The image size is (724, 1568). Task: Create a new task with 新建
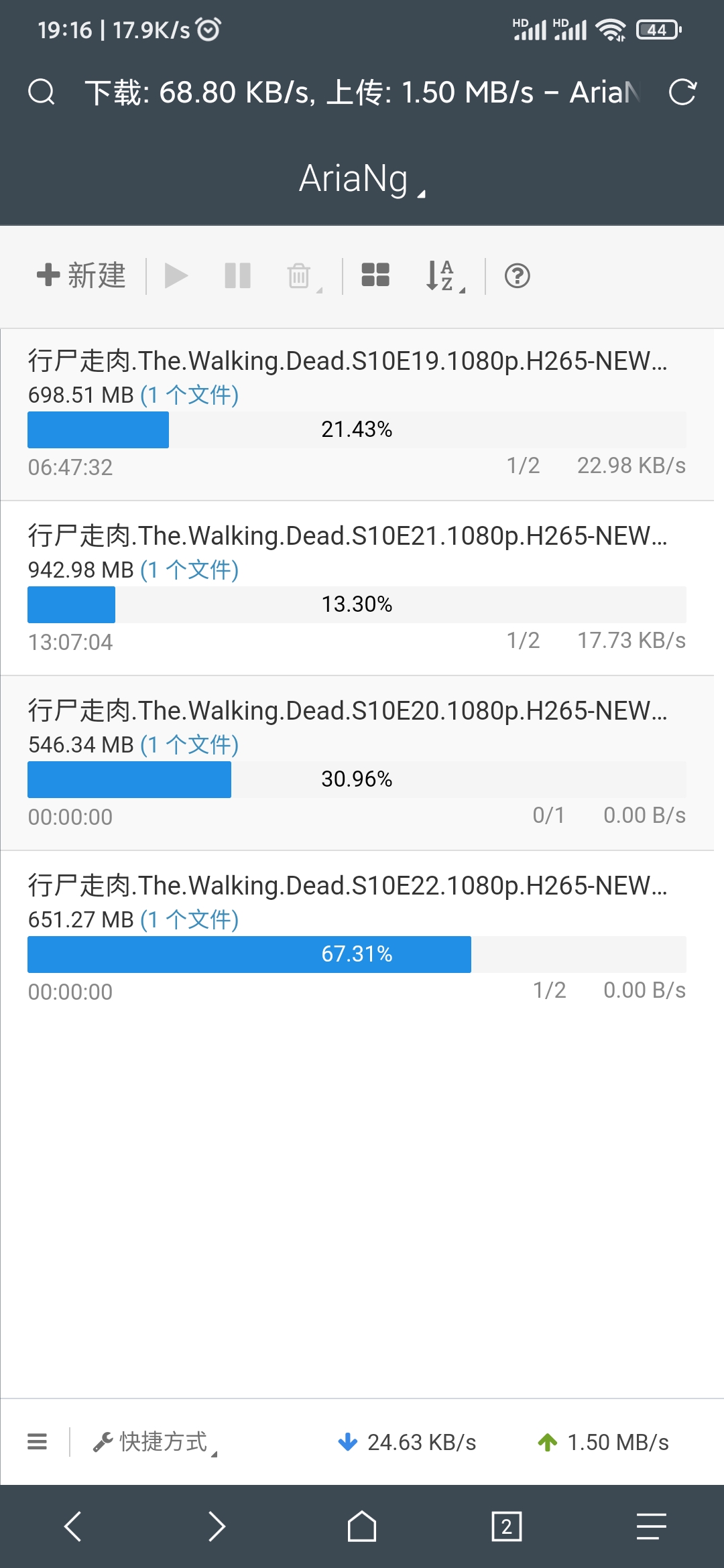tap(81, 275)
